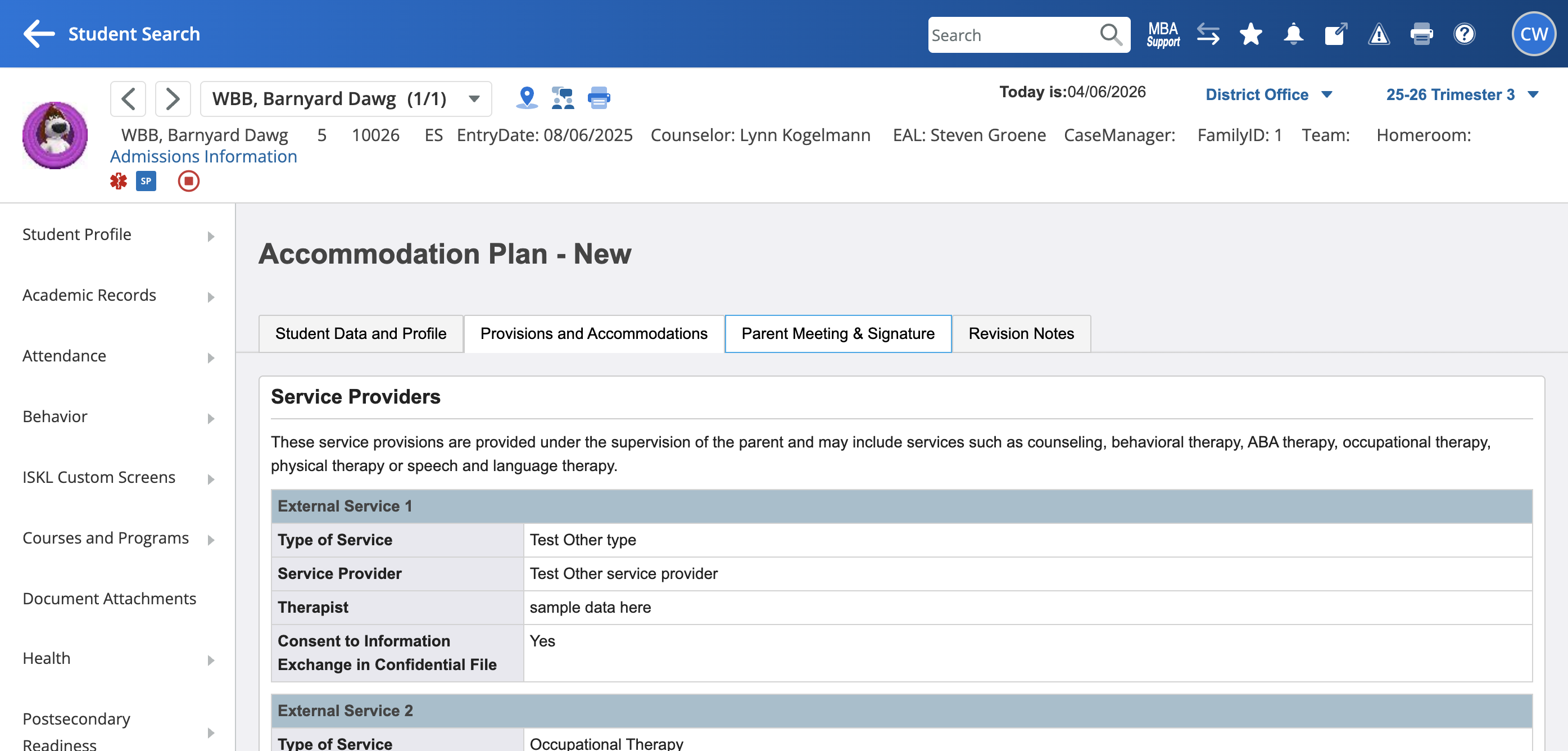Open the District Office school dropdown
The width and height of the screenshot is (1568, 751).
click(x=1268, y=94)
